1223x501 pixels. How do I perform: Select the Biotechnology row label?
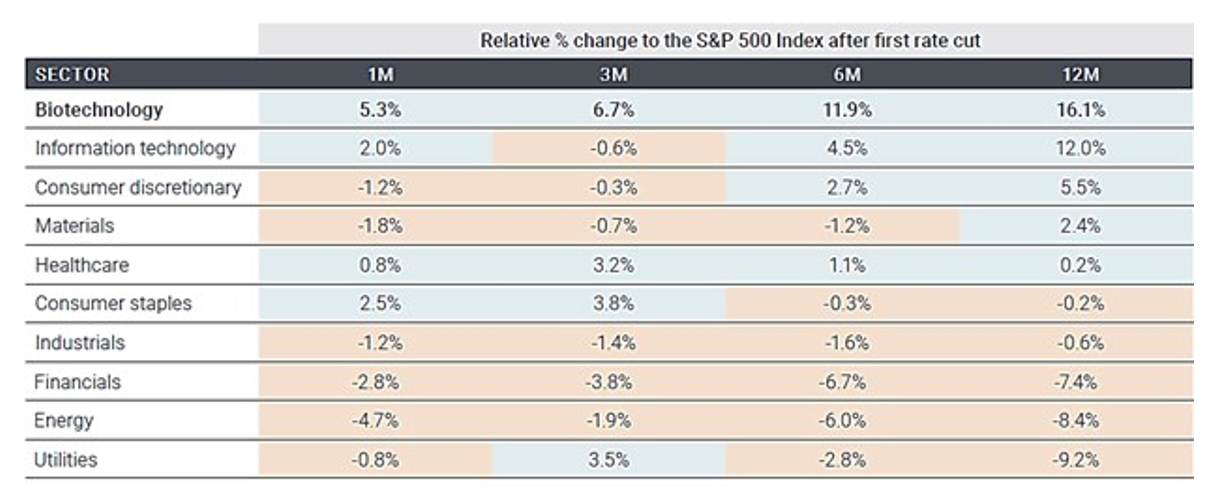[98, 109]
